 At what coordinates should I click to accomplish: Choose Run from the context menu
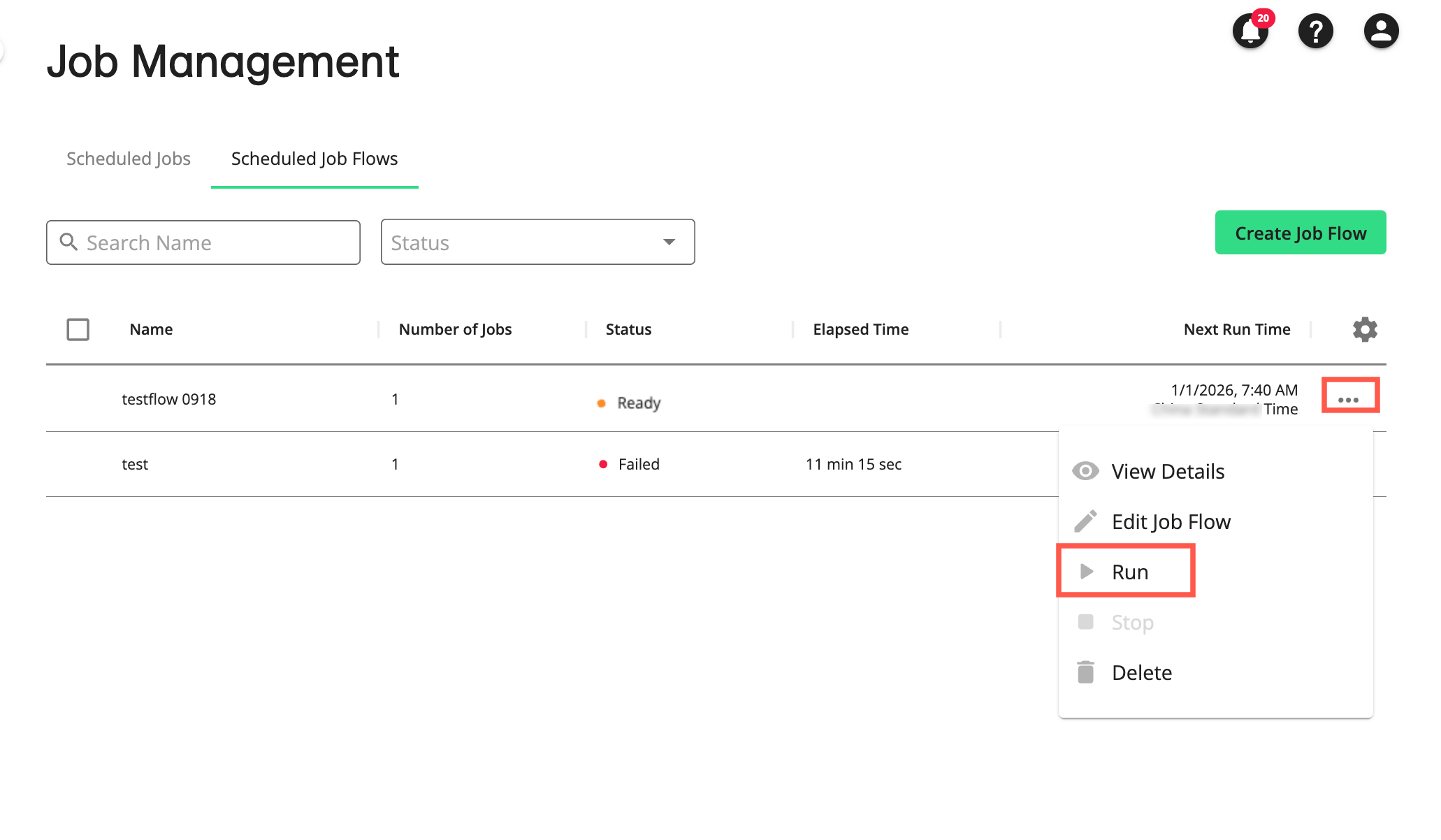pos(1129,572)
